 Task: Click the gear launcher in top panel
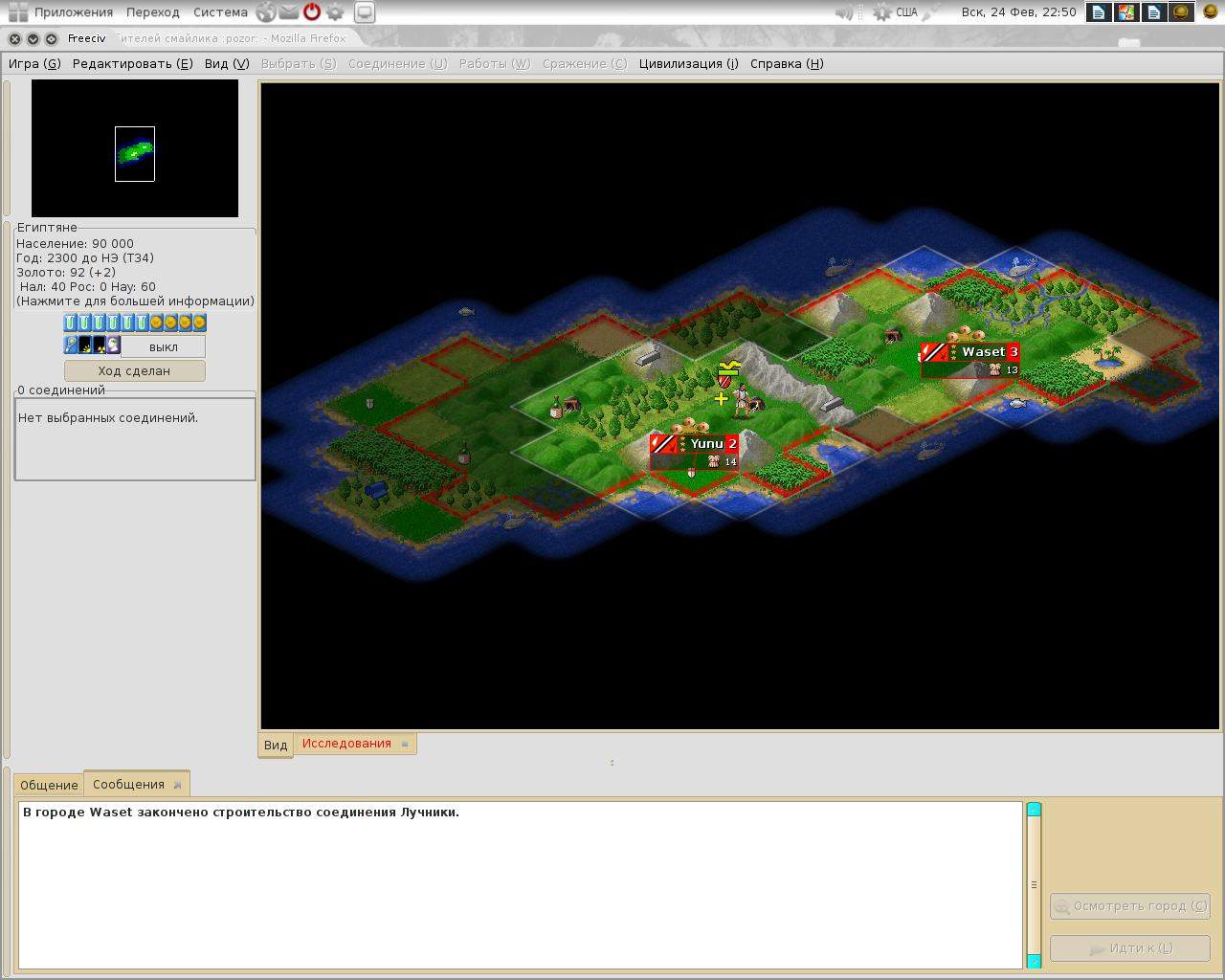click(335, 12)
